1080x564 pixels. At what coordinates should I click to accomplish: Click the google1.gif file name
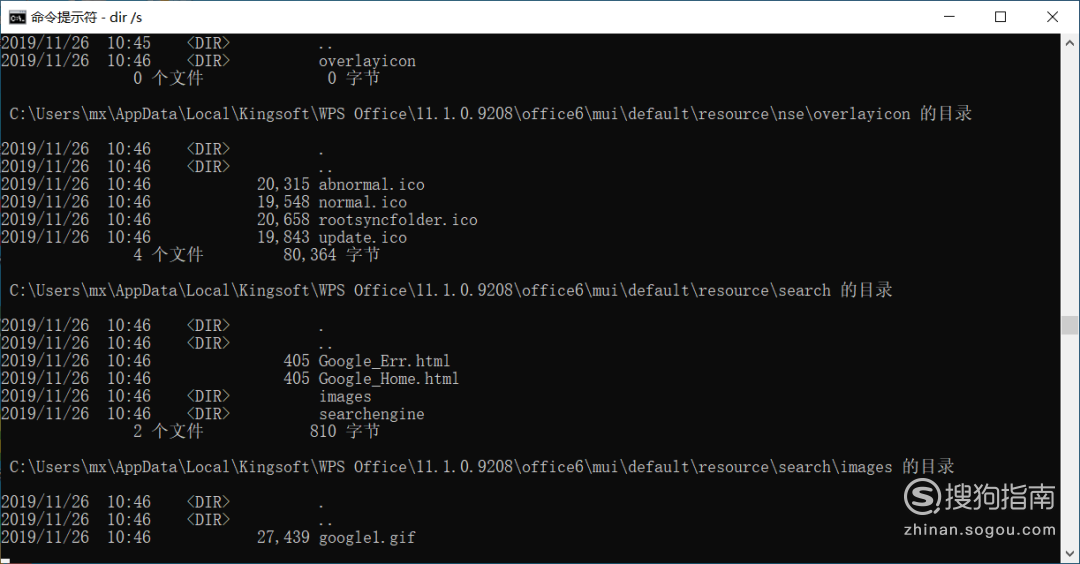pos(367,537)
